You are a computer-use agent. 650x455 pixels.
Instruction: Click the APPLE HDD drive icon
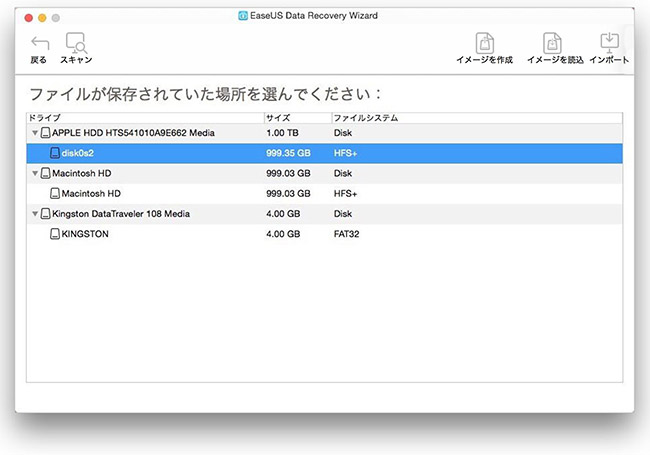[46, 133]
